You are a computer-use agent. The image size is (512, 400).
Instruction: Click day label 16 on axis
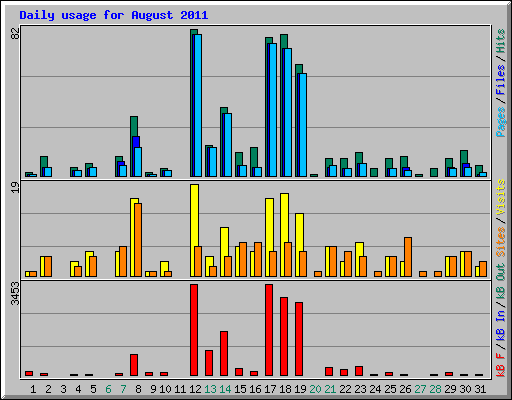pos(255,389)
